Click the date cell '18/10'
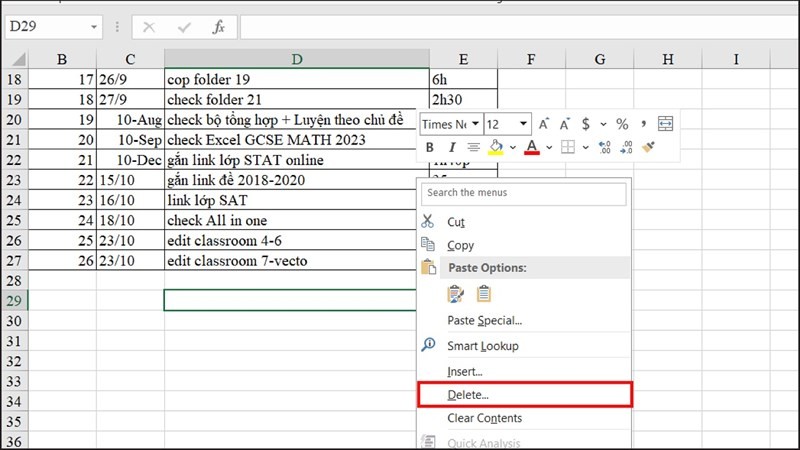 (x=130, y=220)
